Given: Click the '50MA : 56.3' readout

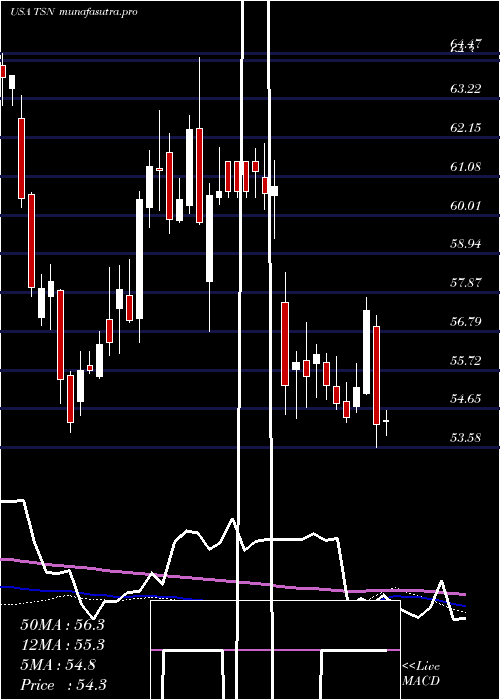Looking at the screenshot, I should point(62,625).
